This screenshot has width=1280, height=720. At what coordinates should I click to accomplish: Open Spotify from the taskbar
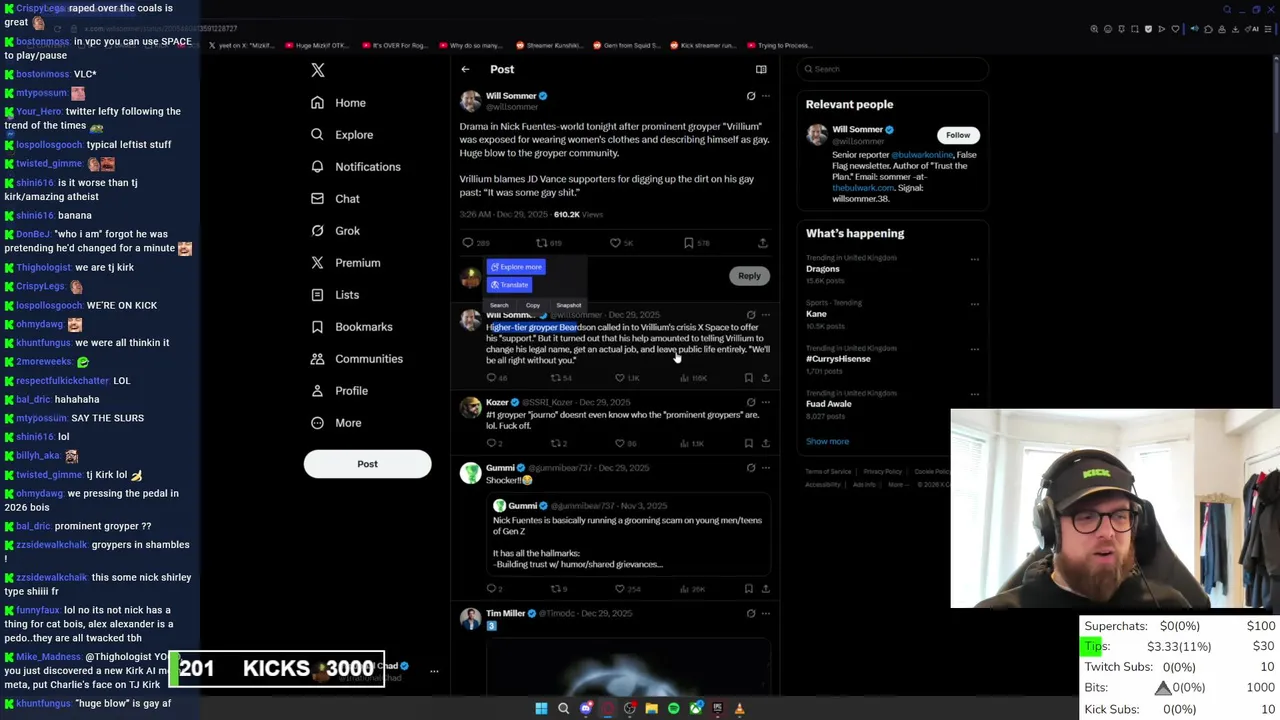point(673,708)
